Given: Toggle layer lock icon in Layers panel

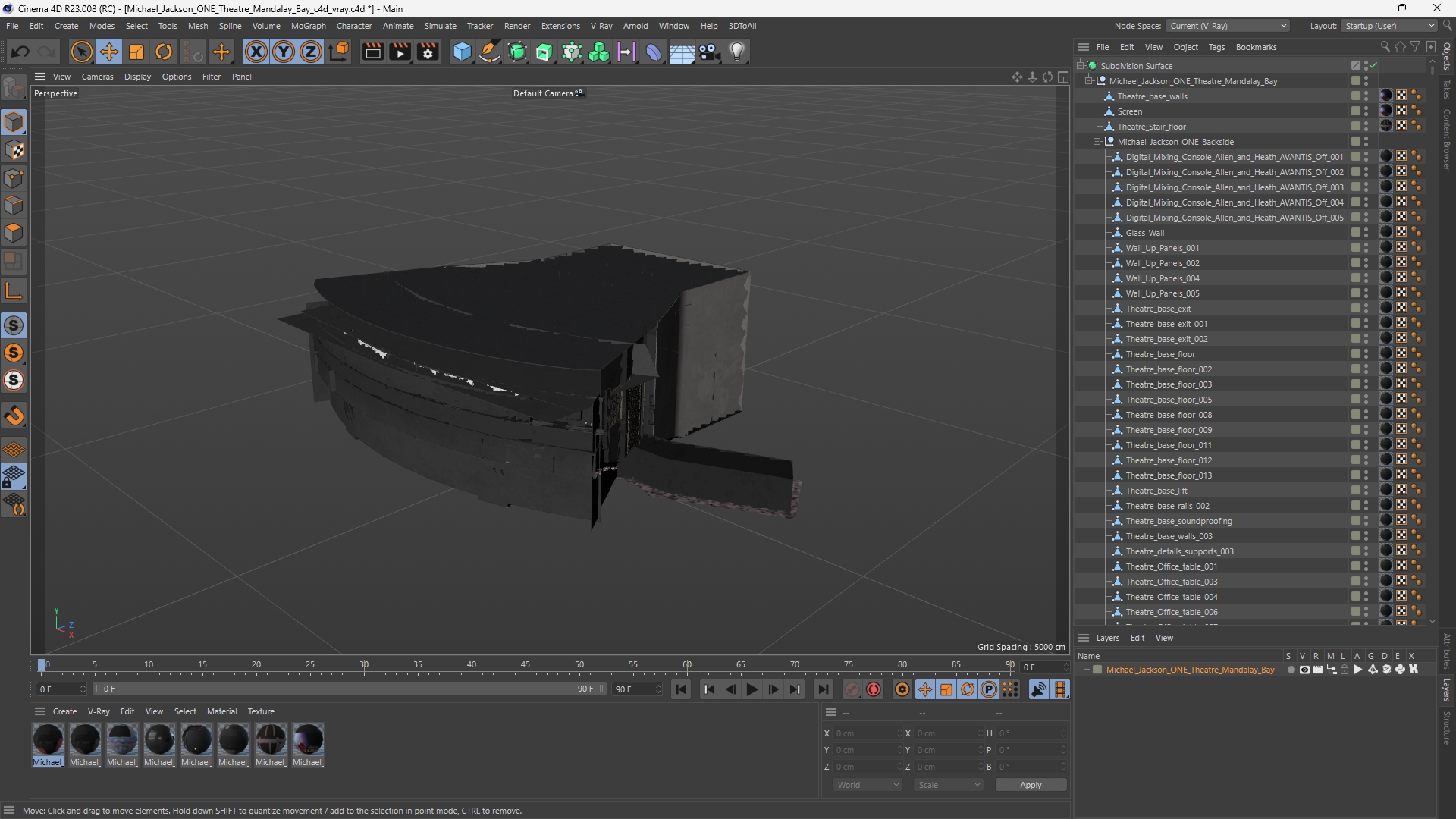Looking at the screenshot, I should click(x=1345, y=670).
